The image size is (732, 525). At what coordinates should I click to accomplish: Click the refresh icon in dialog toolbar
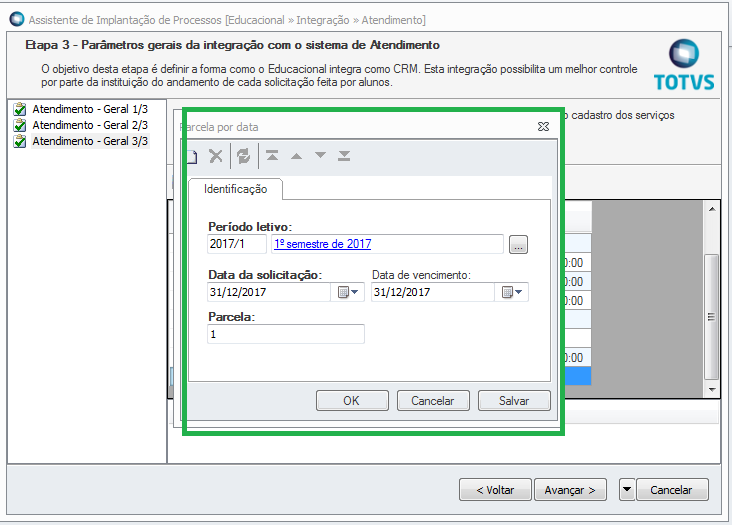tap(244, 156)
